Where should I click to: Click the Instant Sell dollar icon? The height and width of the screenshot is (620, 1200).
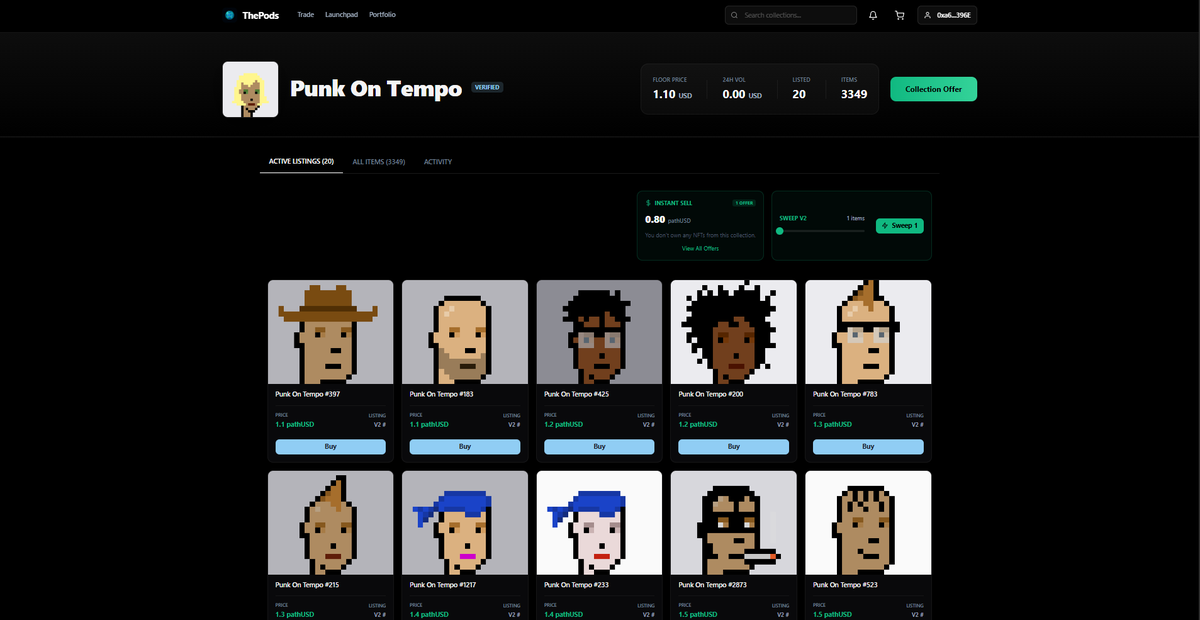648,203
